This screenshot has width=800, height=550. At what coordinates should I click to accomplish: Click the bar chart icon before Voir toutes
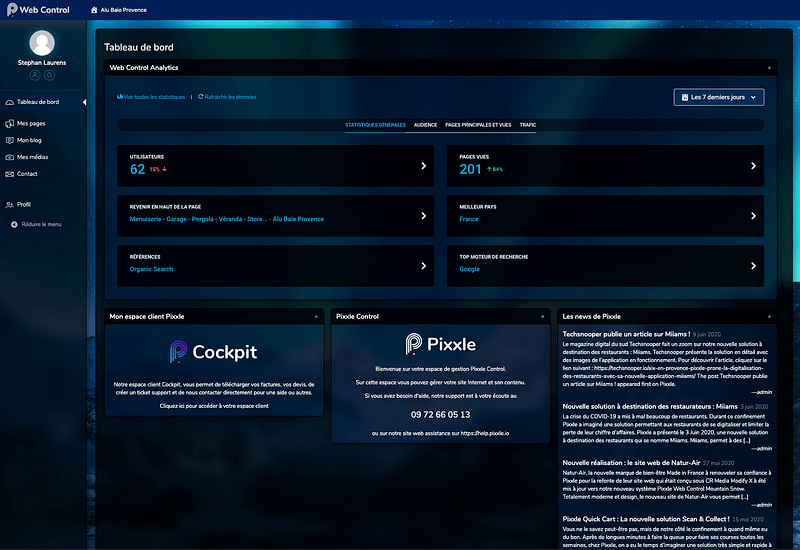coord(120,96)
